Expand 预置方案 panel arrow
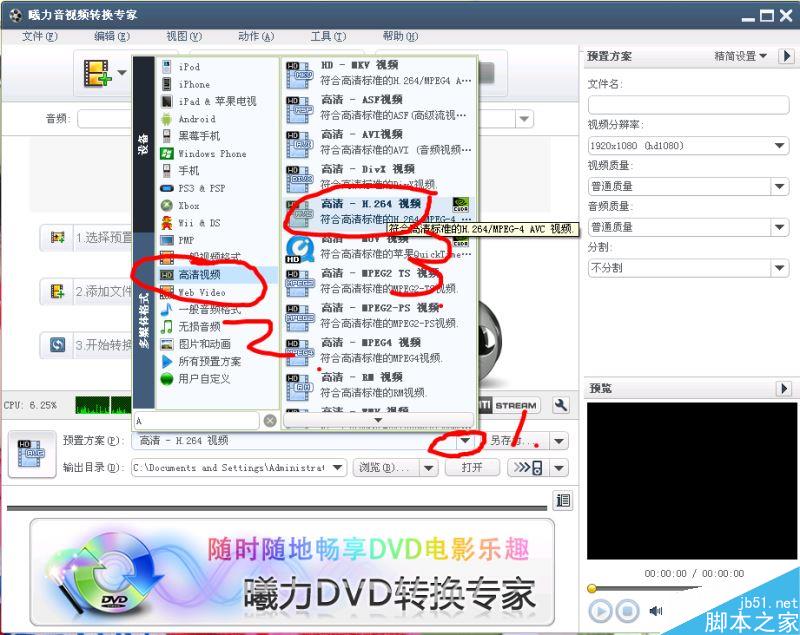 click(786, 56)
